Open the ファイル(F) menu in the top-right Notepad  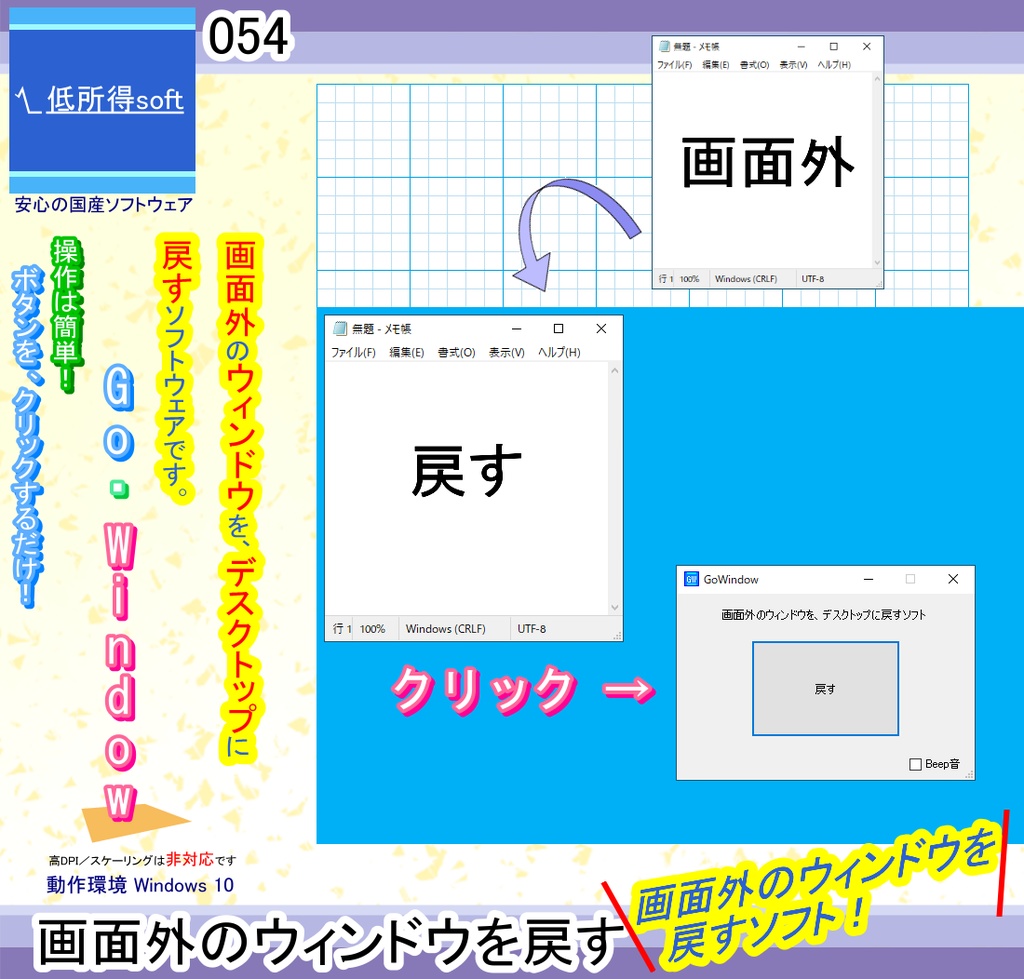pyautogui.click(x=676, y=63)
